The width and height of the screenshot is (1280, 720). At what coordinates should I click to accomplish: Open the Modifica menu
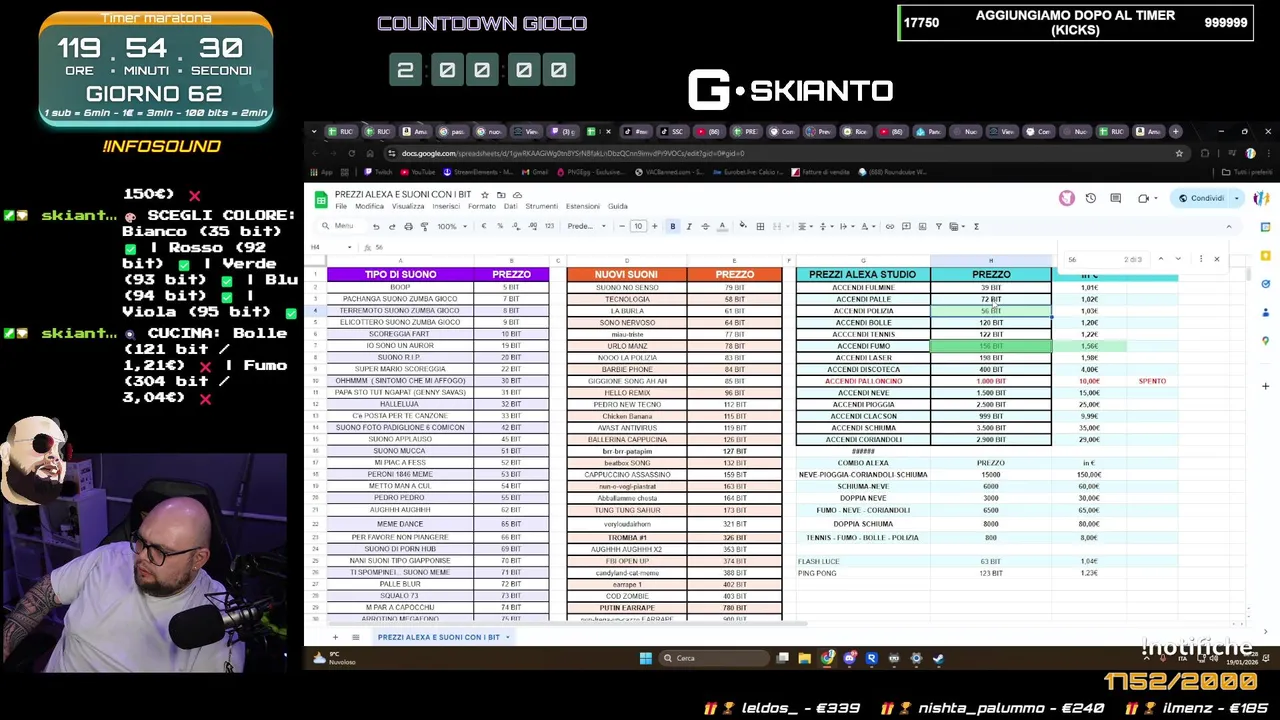pos(369,207)
